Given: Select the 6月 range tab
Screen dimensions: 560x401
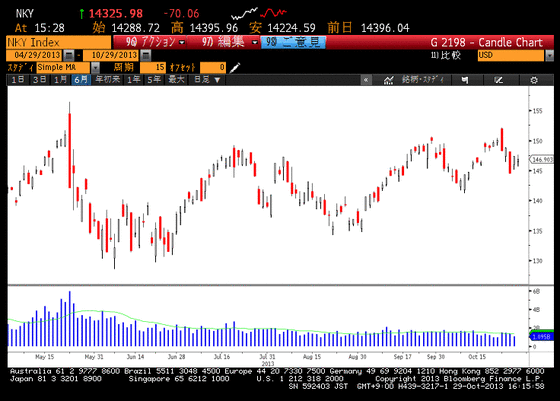Looking at the screenshot, I should pos(81,80).
